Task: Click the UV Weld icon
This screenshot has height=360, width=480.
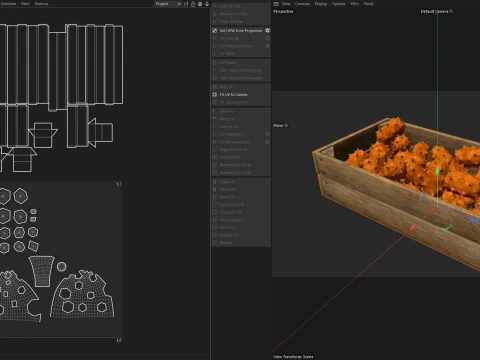Action: point(215,54)
